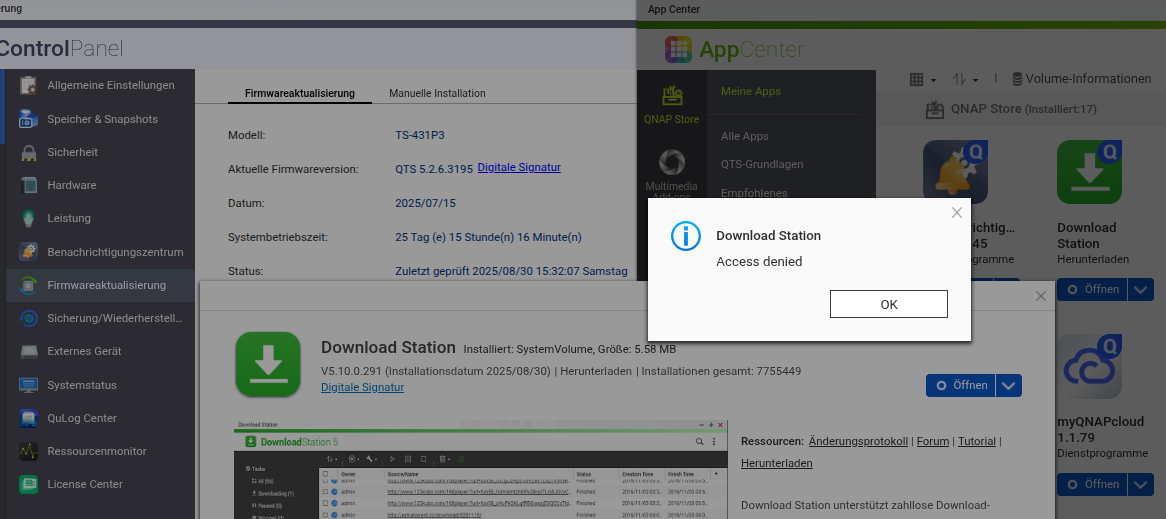
Task: Click the QNAP Store (Installiert:17) header
Action: pos(1011,109)
